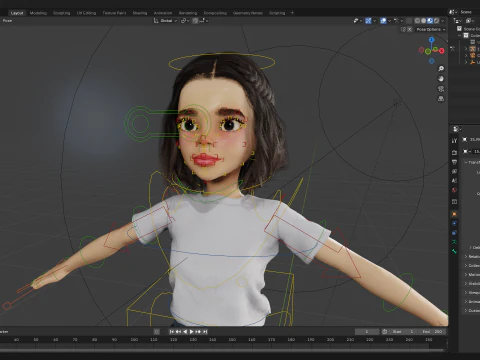Open the outliner display mode dropdown
This screenshot has width=480, height=360.
click(458, 21)
